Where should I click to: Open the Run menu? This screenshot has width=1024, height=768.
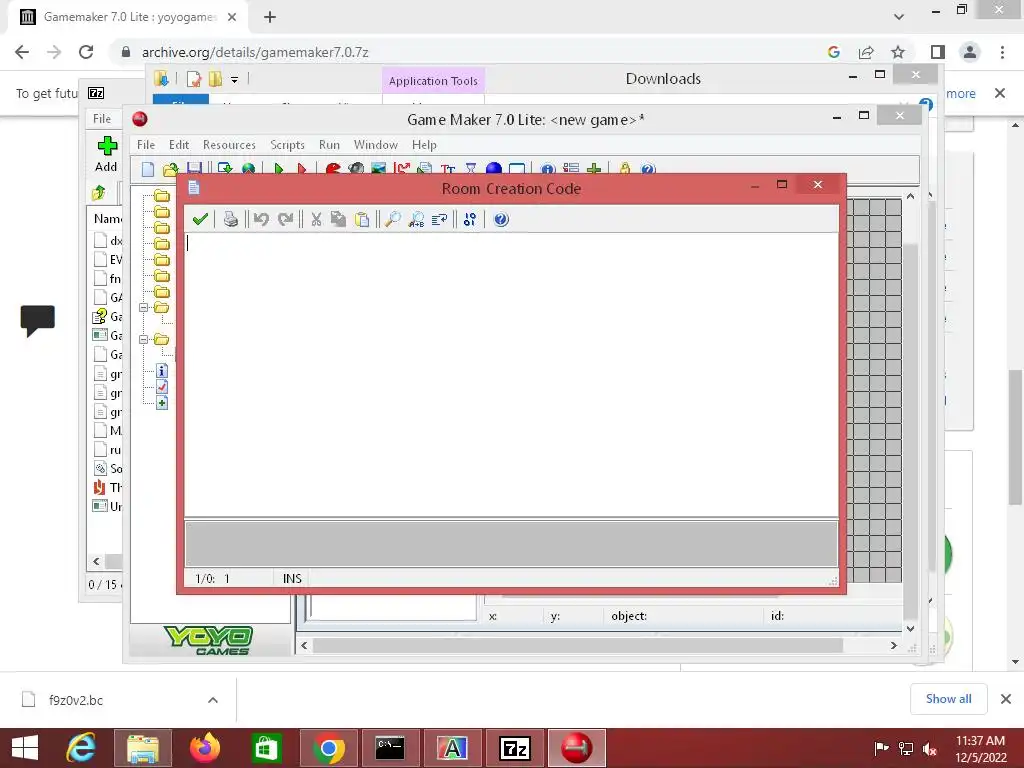pyautogui.click(x=329, y=145)
